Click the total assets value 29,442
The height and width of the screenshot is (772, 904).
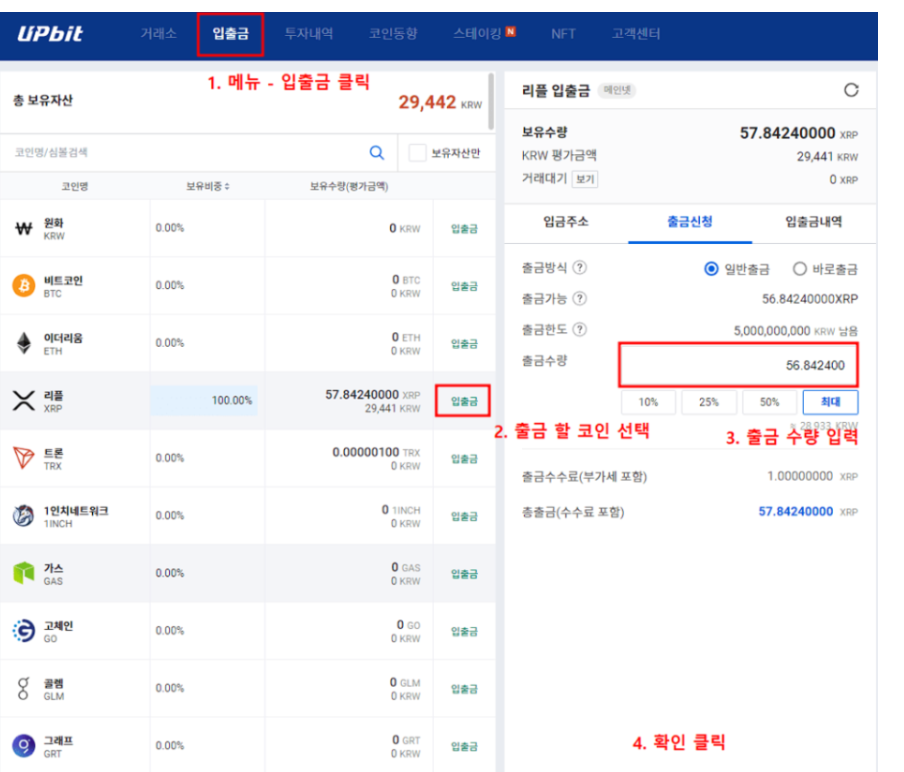coord(427,103)
